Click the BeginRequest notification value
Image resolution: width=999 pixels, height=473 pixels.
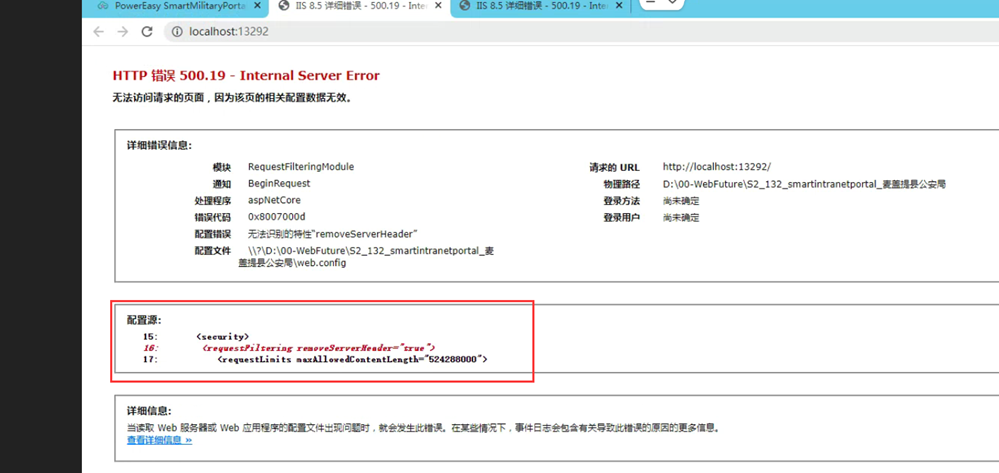pos(279,184)
